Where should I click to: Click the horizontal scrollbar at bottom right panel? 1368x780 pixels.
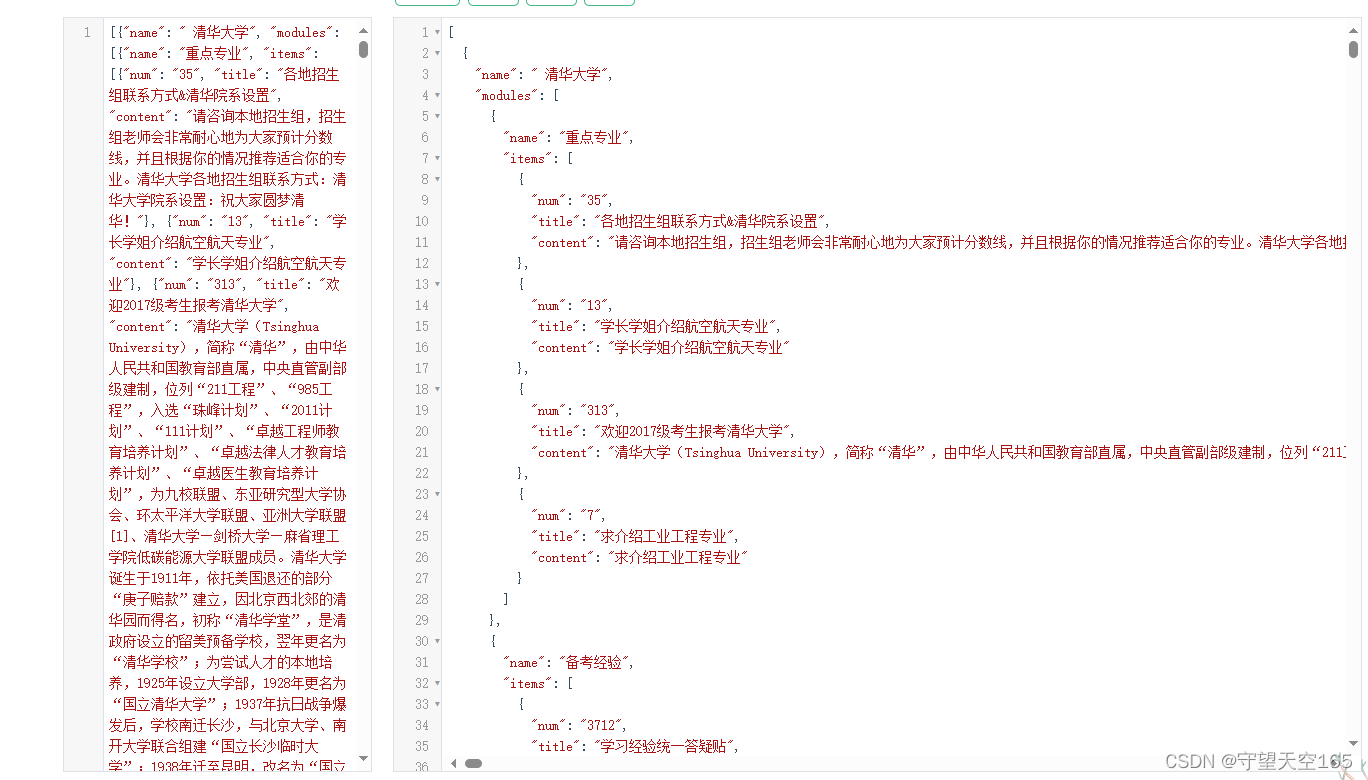click(472, 763)
